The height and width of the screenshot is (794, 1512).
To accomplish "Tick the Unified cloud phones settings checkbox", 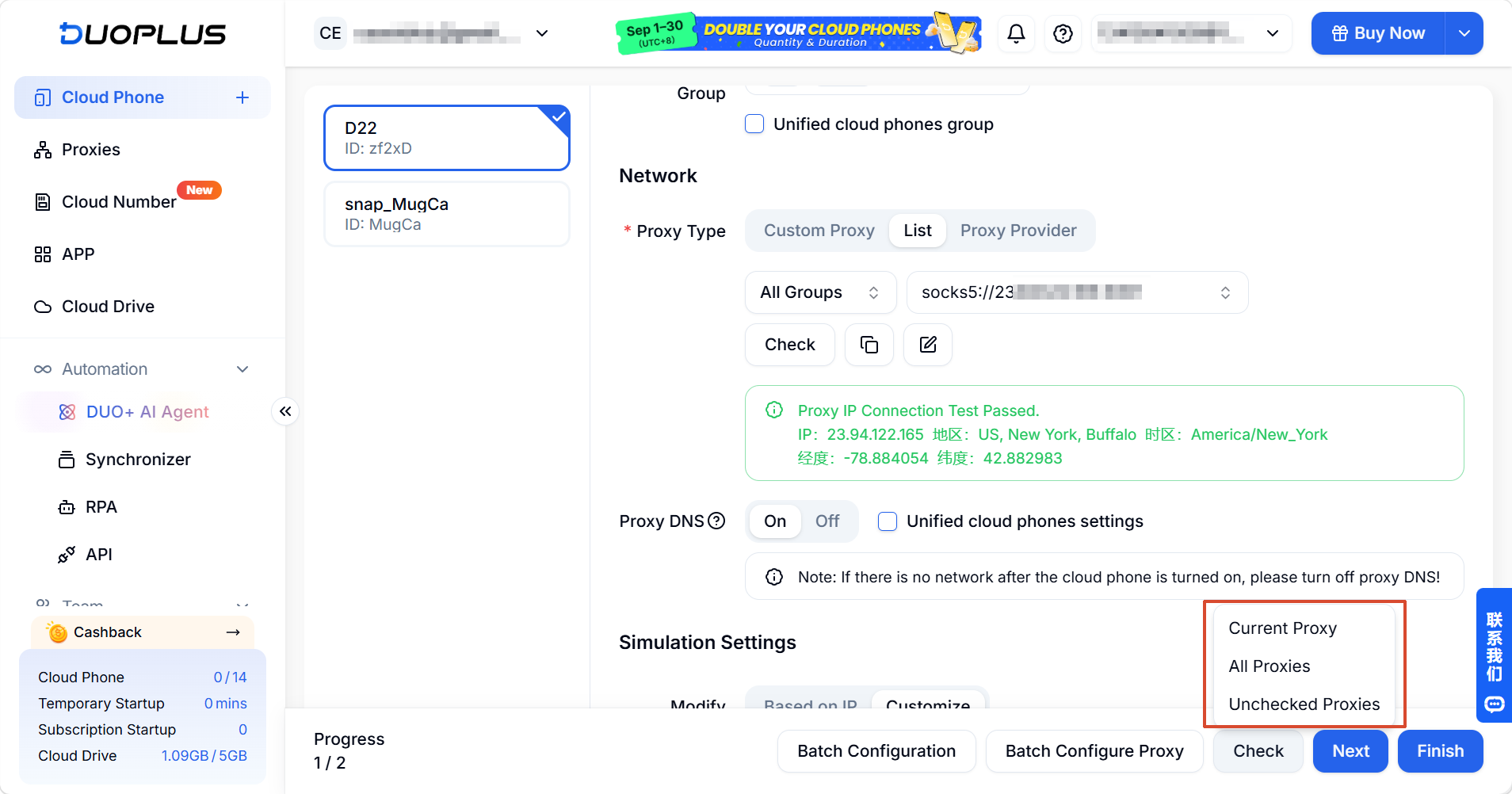I will [x=888, y=521].
